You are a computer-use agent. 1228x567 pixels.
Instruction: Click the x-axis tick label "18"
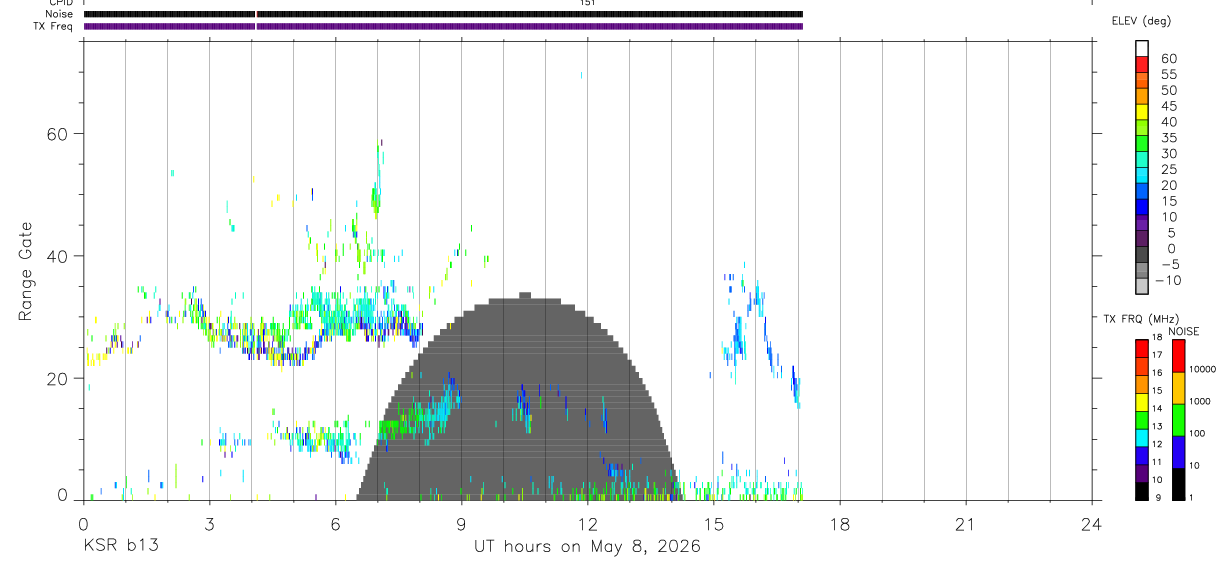[x=839, y=523]
